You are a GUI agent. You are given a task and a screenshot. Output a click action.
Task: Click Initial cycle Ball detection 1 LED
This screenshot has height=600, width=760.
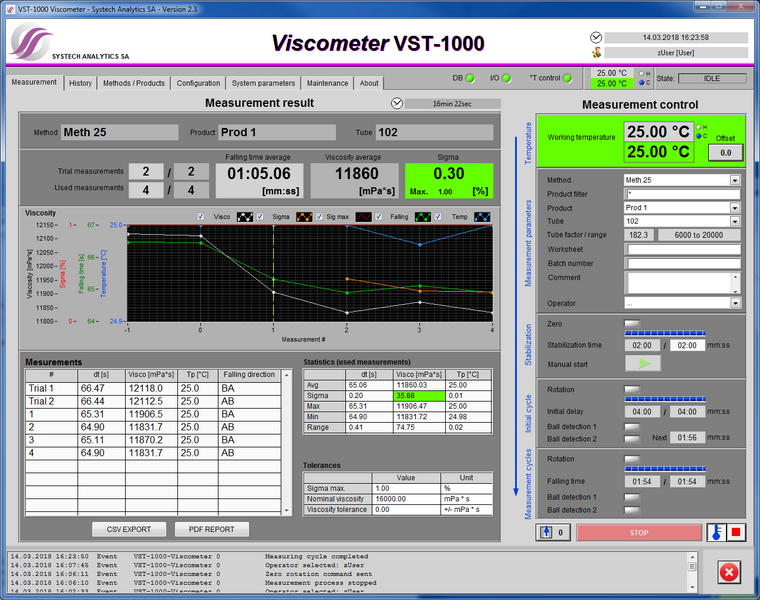click(x=632, y=426)
